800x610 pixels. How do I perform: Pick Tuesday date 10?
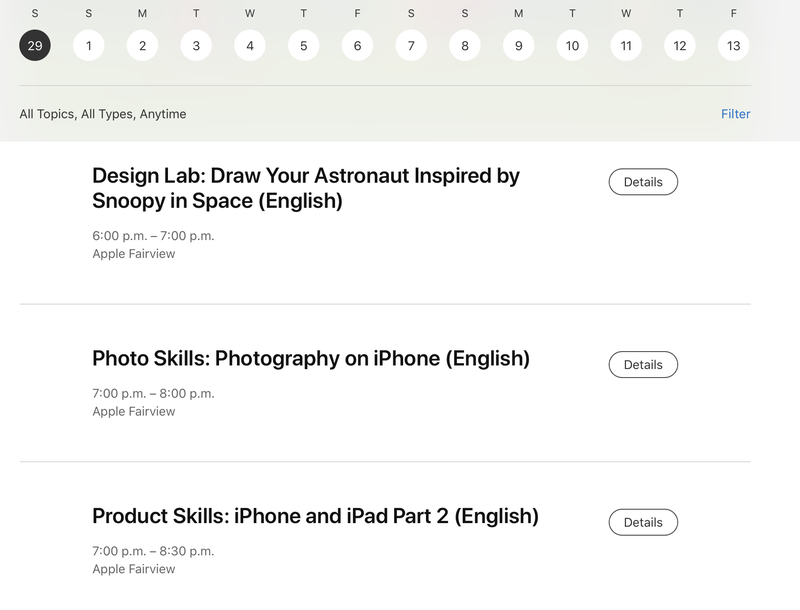[572, 45]
